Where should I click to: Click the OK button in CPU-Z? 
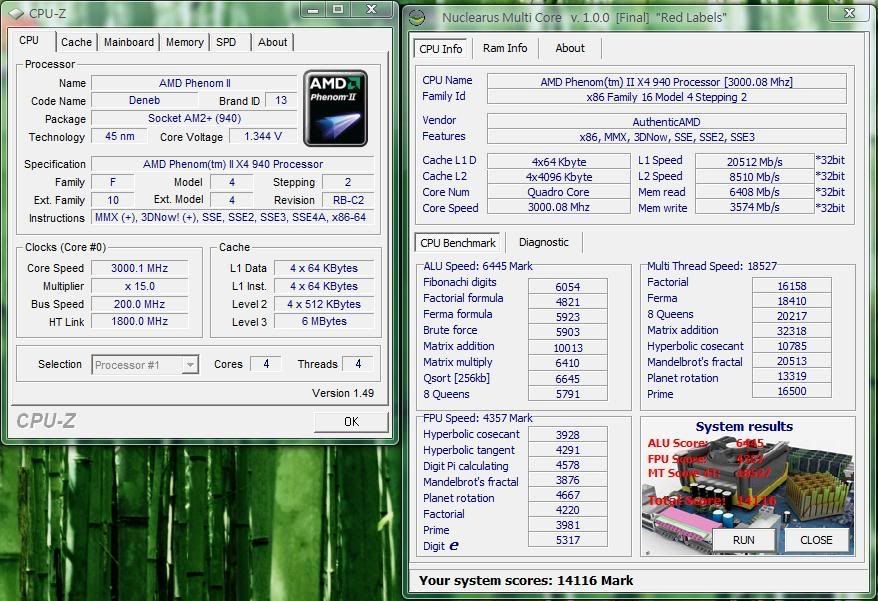click(351, 422)
